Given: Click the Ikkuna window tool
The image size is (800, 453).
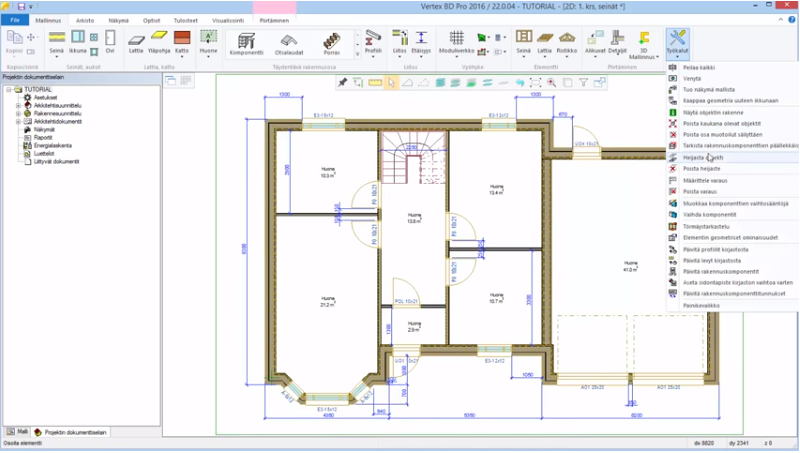Looking at the screenshot, I should pos(77,41).
